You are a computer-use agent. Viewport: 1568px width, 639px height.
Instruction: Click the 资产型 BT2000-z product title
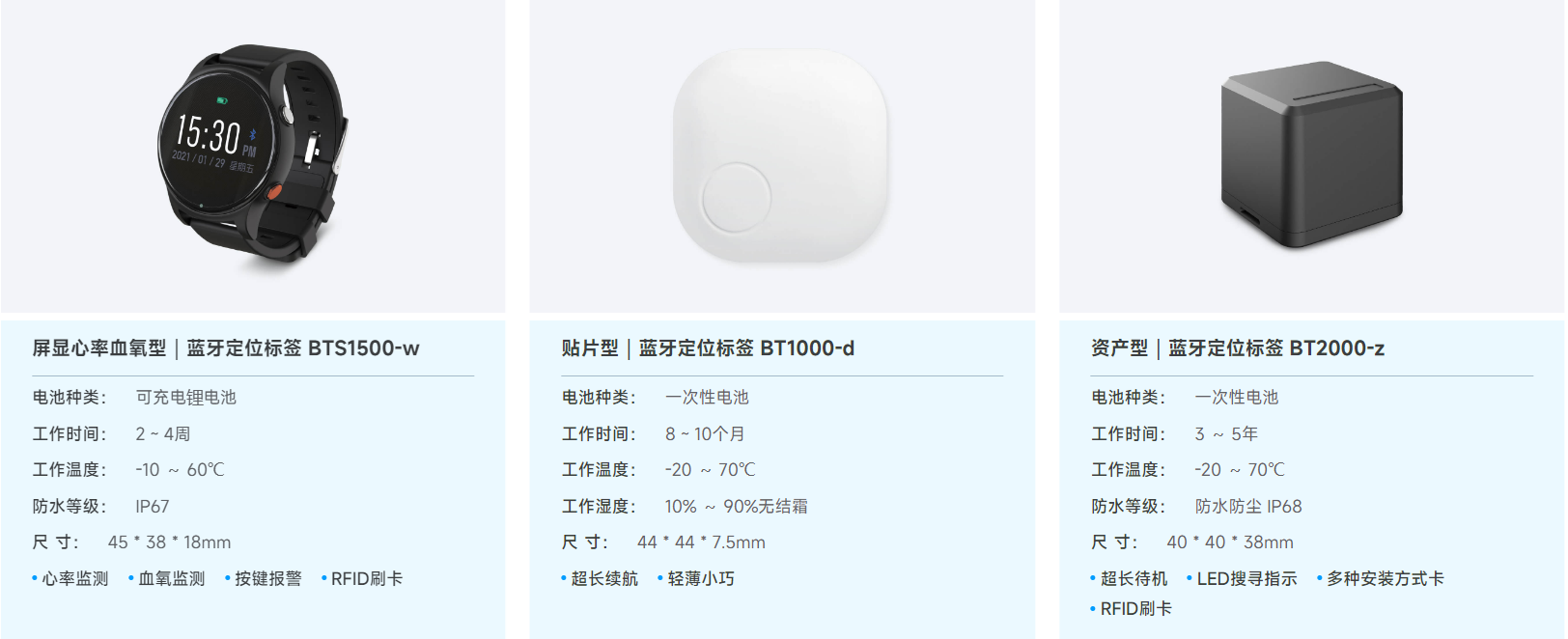(x=1238, y=348)
